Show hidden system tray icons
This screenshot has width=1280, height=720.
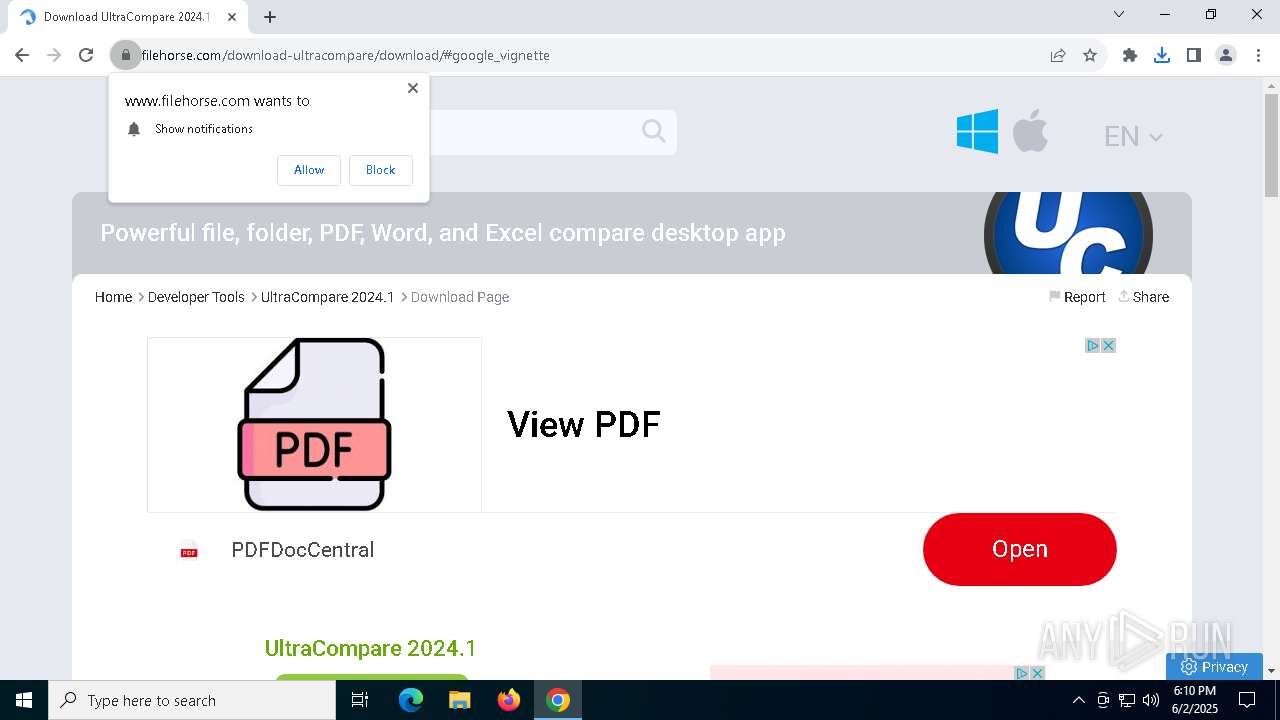[1078, 700]
